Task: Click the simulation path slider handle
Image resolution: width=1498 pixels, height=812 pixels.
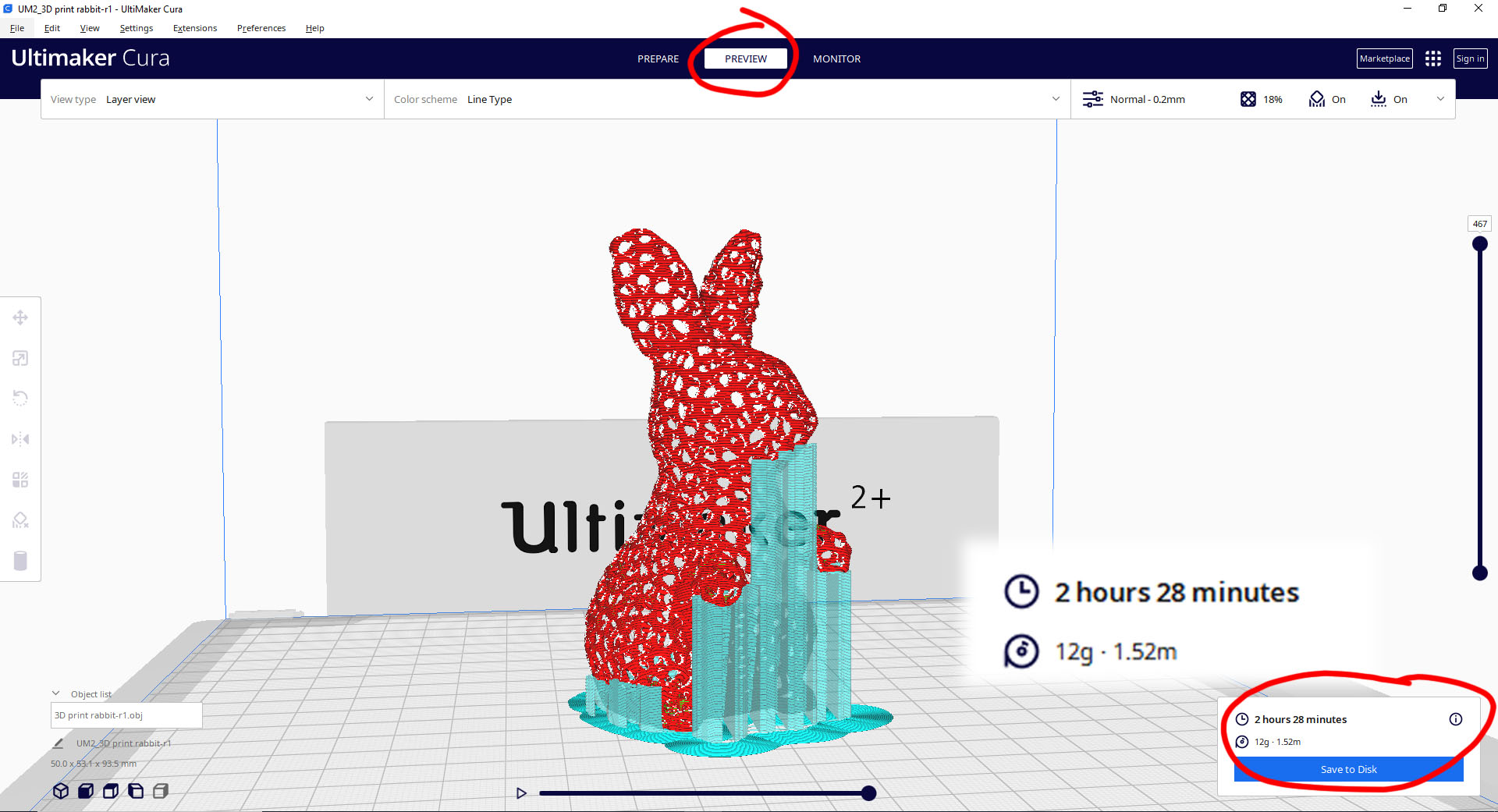Action: coord(868,793)
